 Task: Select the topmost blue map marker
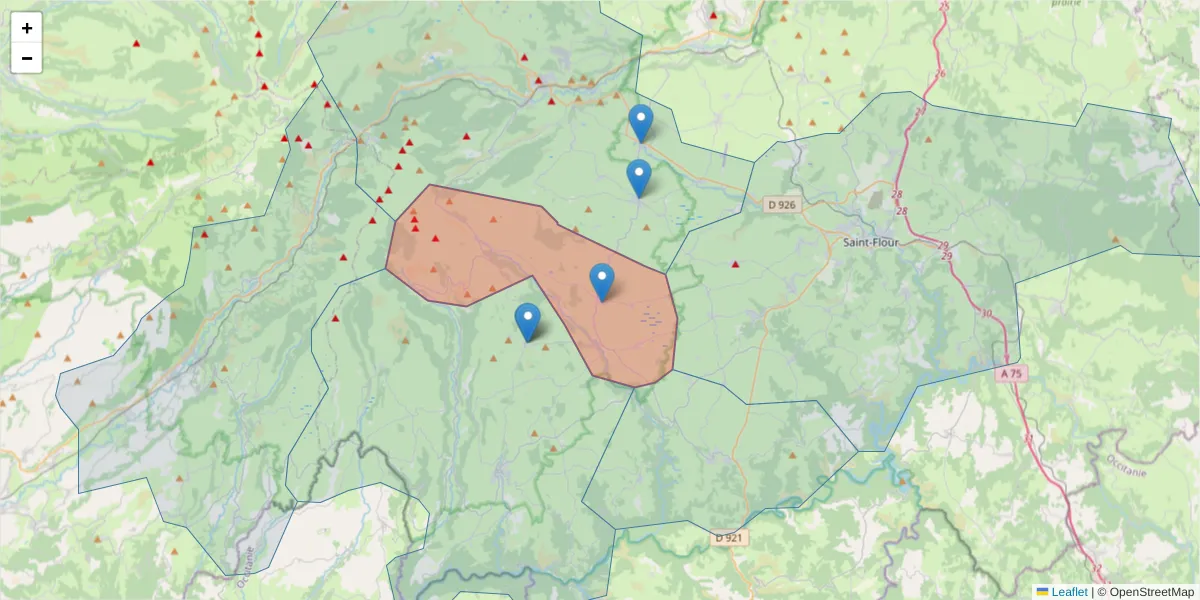click(640, 120)
